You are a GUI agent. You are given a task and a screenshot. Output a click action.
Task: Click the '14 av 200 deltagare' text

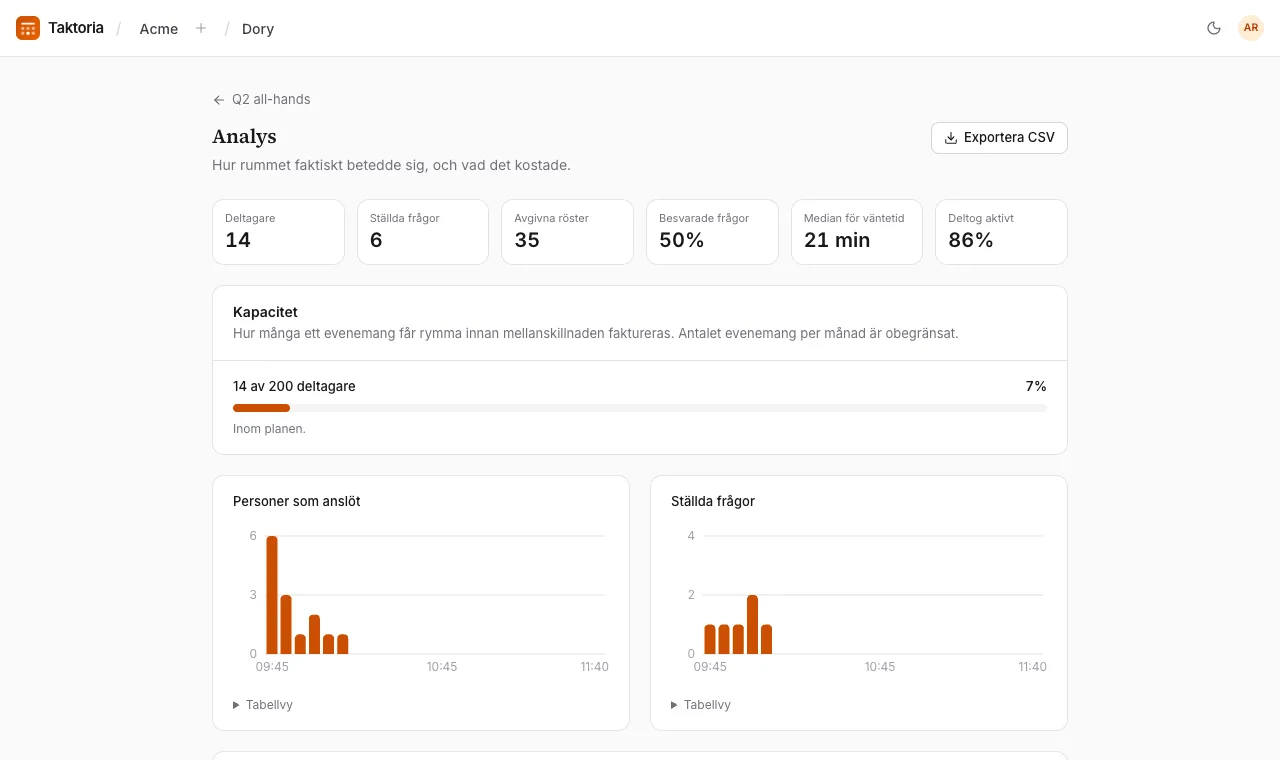[x=294, y=386]
